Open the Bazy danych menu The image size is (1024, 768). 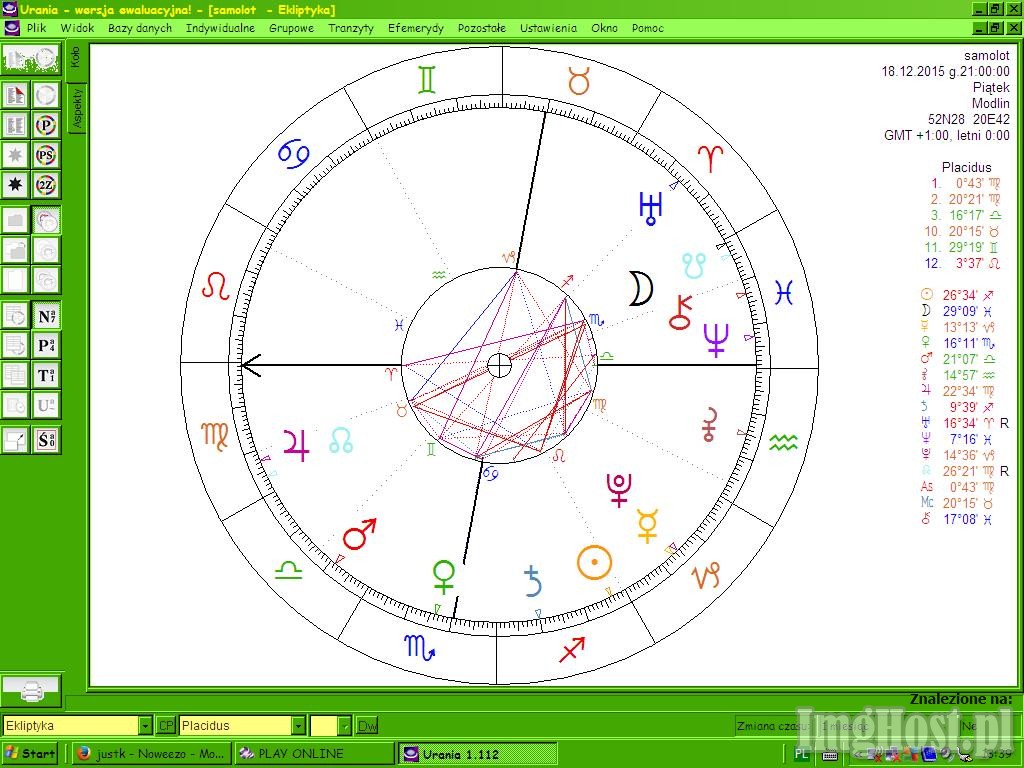click(140, 28)
